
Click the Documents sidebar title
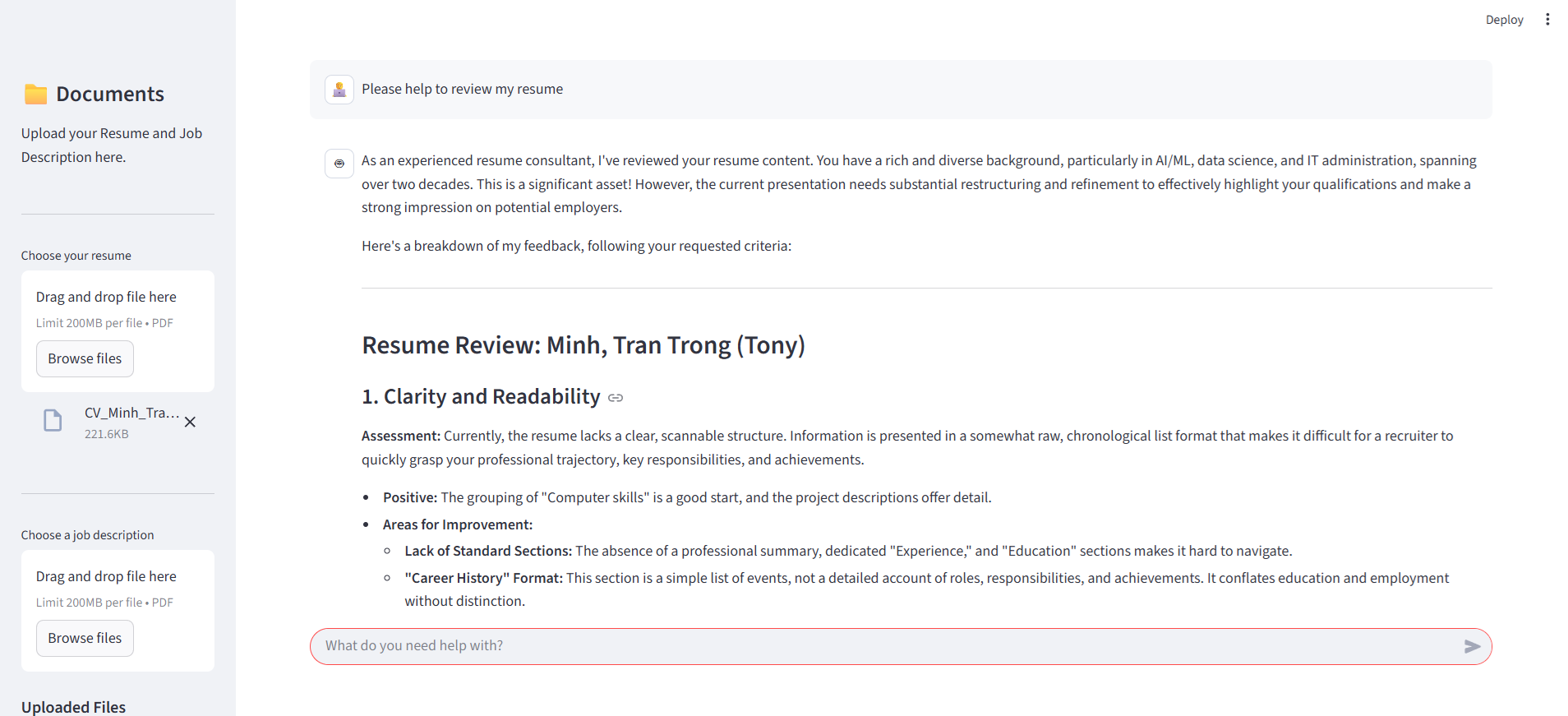click(110, 95)
